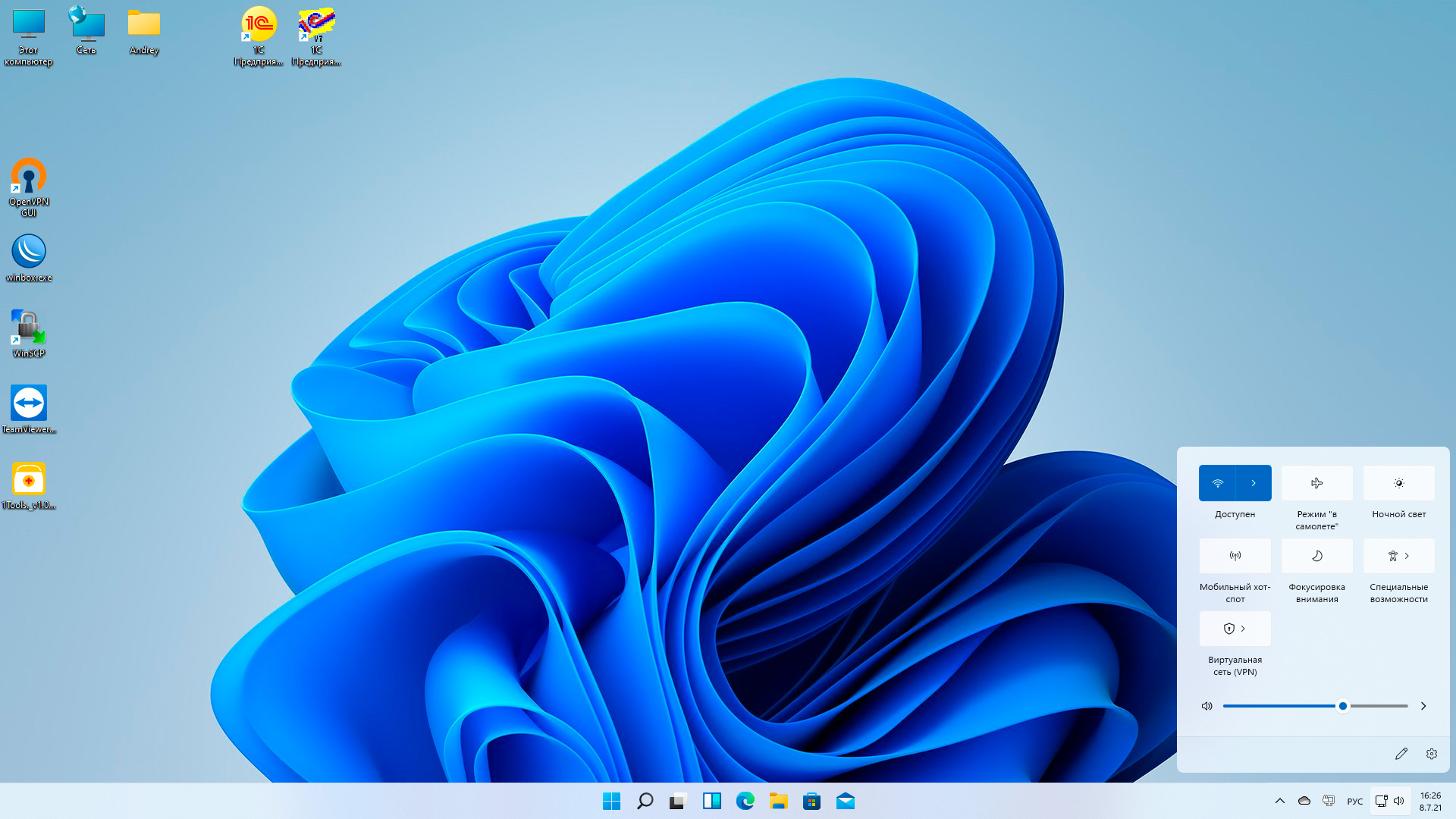Toggle airplane mode (Режим "в самолете") tile
This screenshot has width=1456, height=819.
click(1316, 483)
